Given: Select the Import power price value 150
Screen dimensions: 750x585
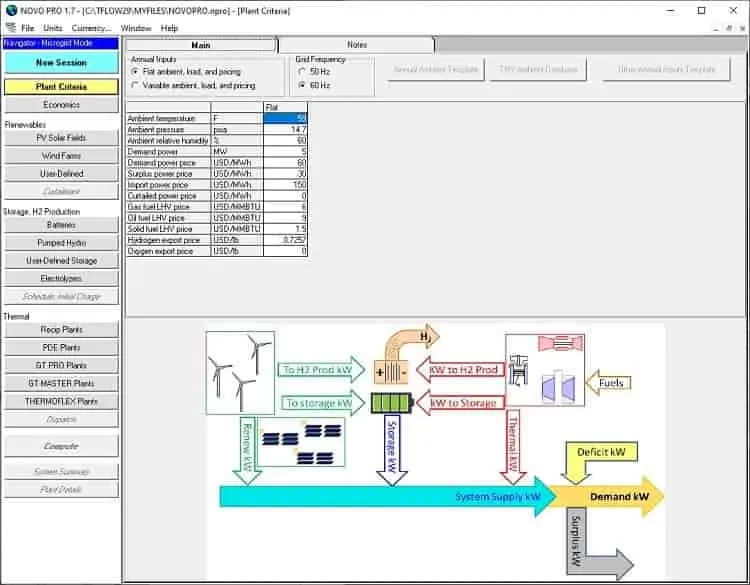Looking at the screenshot, I should click(x=285, y=185).
